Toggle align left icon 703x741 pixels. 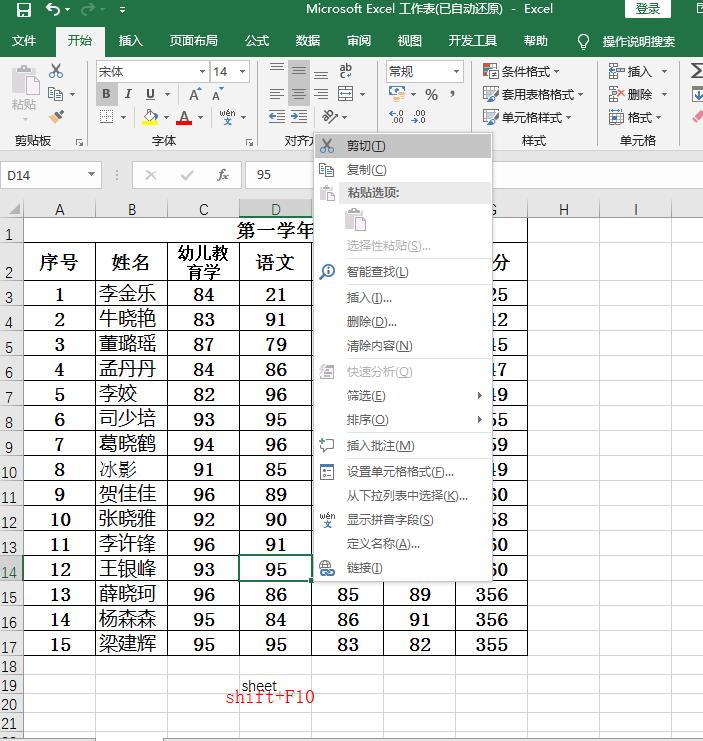click(277, 94)
